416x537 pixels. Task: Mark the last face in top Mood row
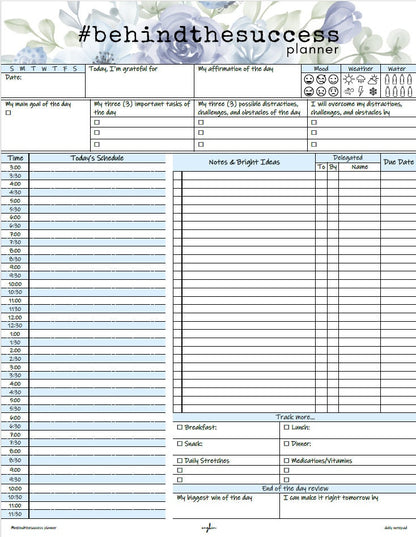point(333,79)
